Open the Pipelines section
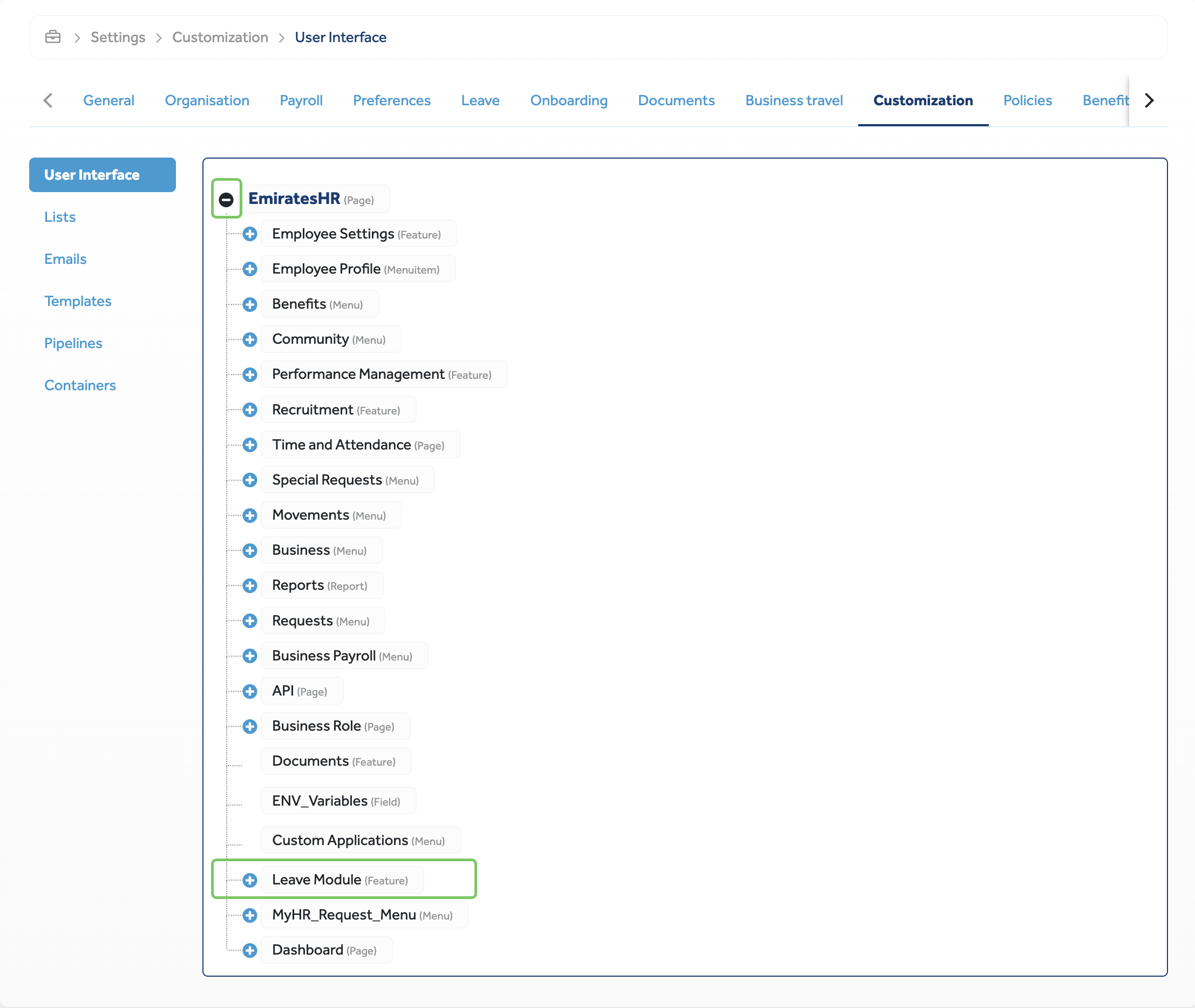Viewport: 1195px width, 1008px height. tap(73, 343)
